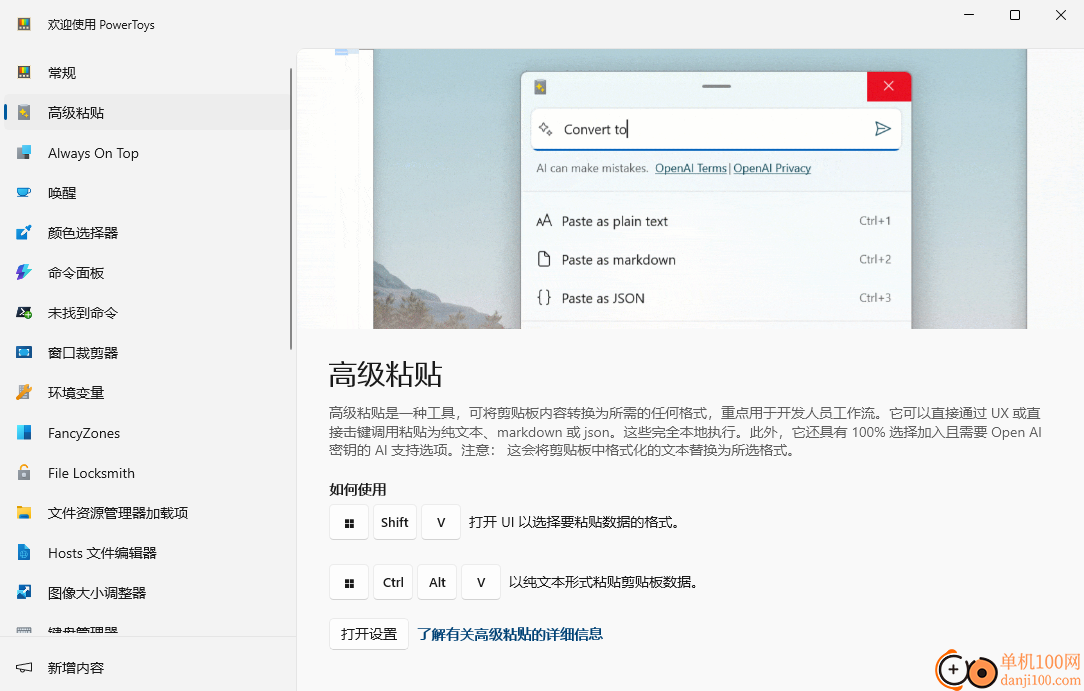Click the V key after Alt
The image size is (1084, 691).
[481, 583]
